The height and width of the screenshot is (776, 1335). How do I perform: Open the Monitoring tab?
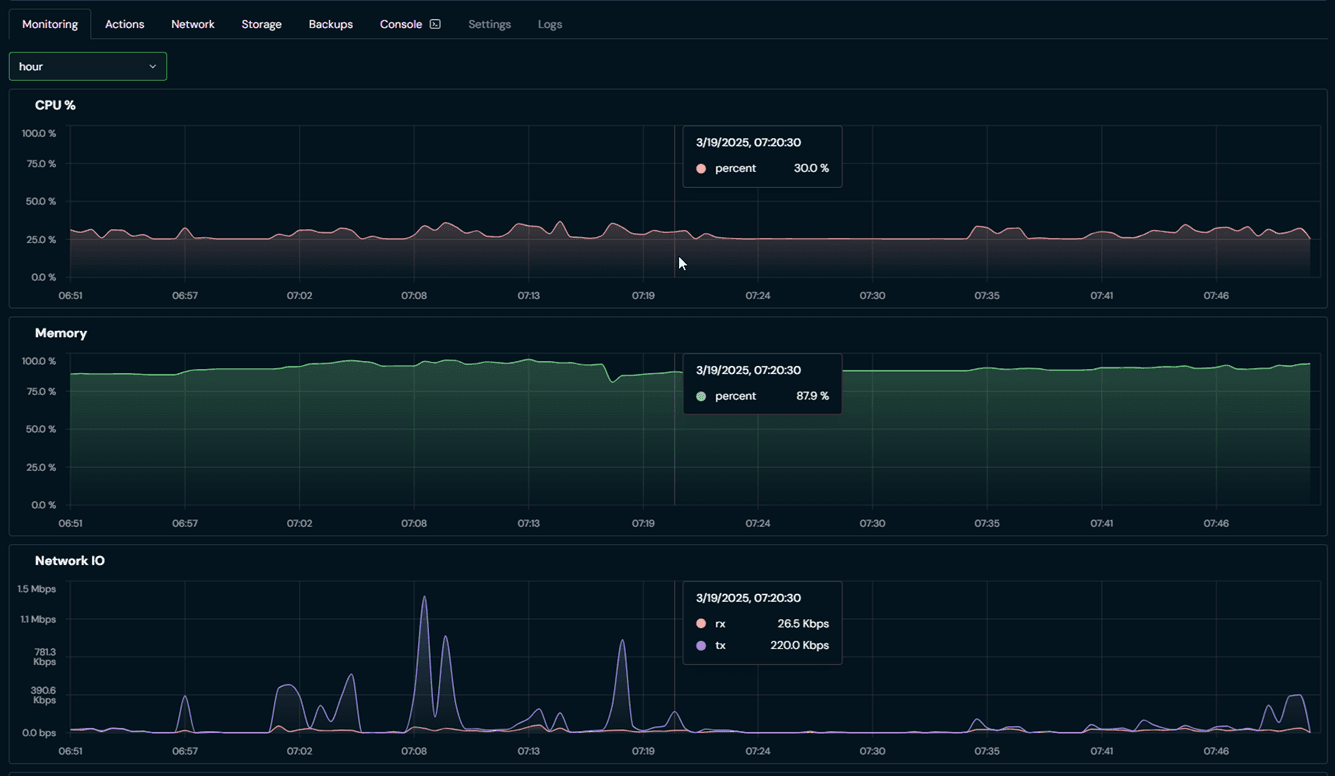coord(50,24)
